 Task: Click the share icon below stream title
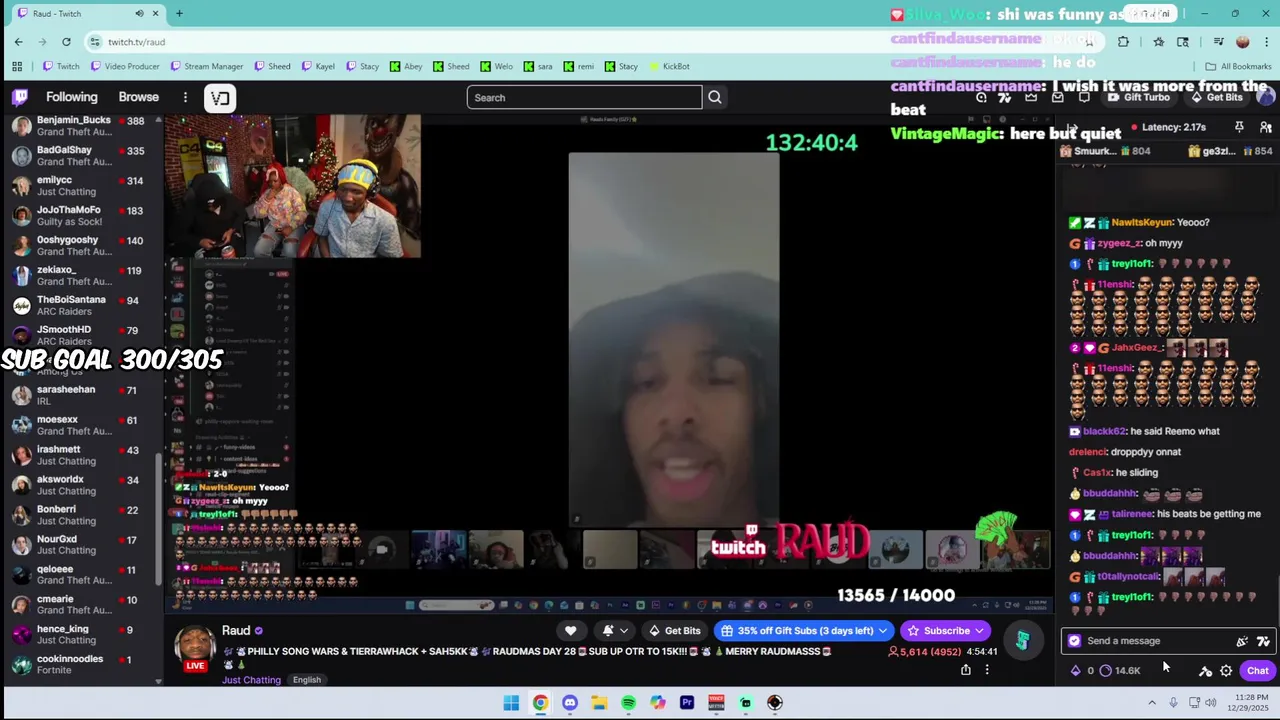click(965, 670)
